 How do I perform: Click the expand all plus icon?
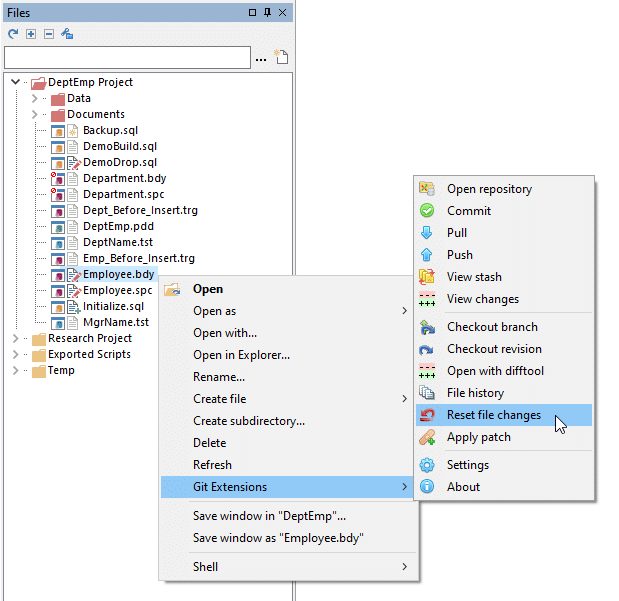tap(31, 34)
